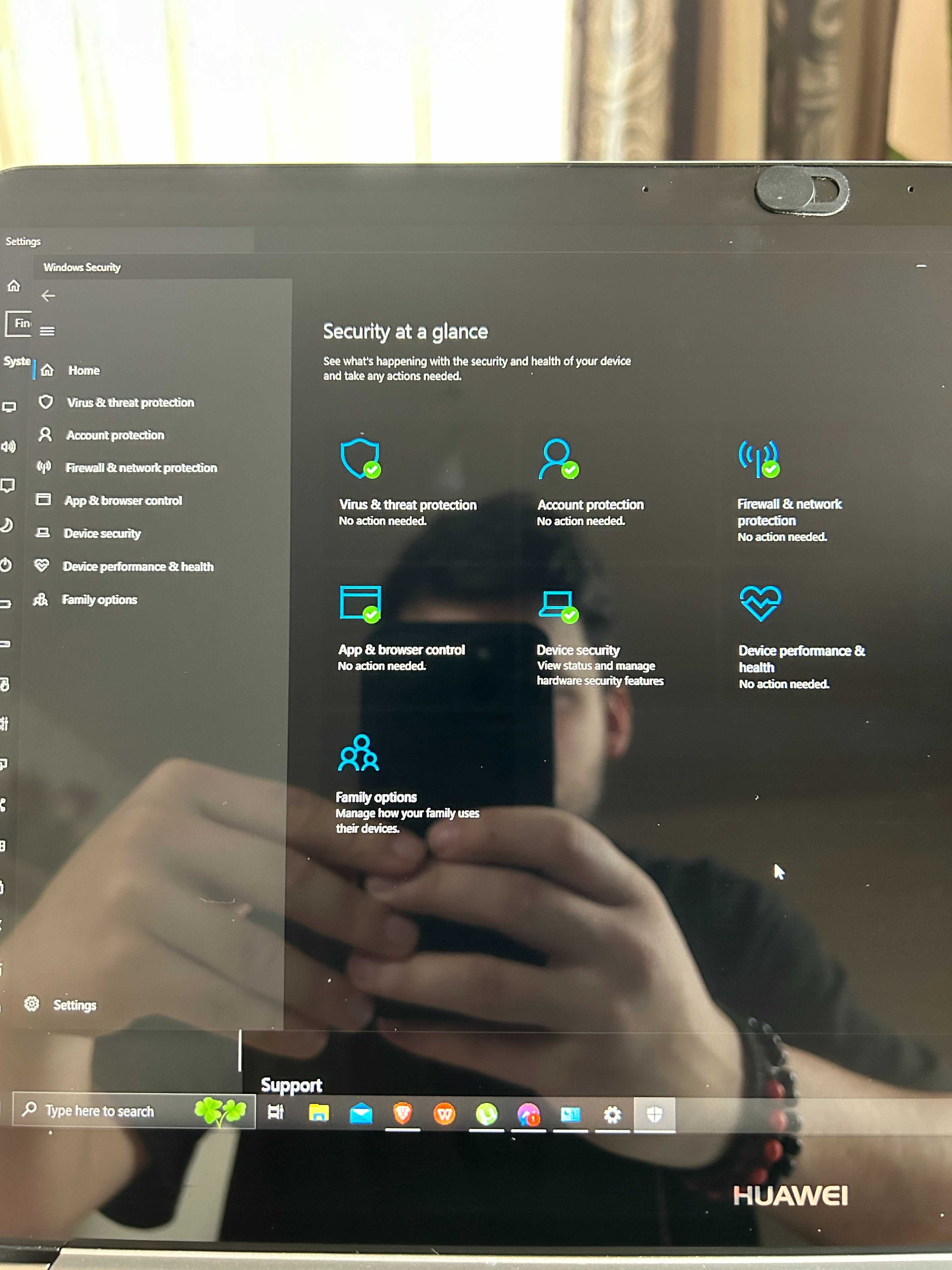Open the orange W app on taskbar
The width and height of the screenshot is (952, 1270).
[x=444, y=1114]
